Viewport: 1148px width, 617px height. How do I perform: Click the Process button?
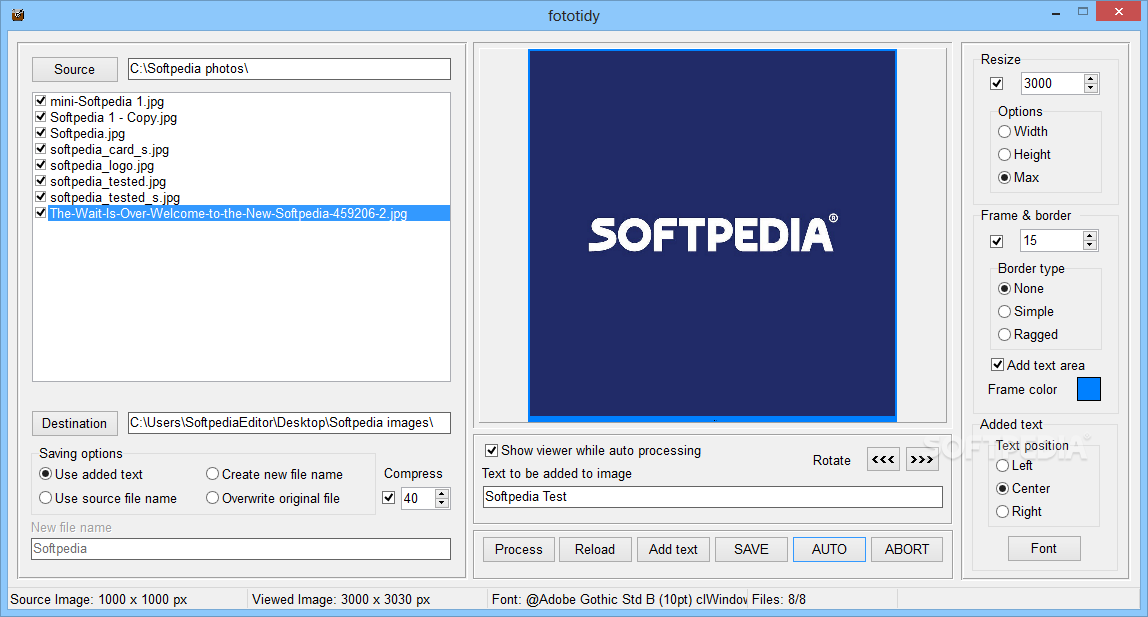(x=518, y=549)
